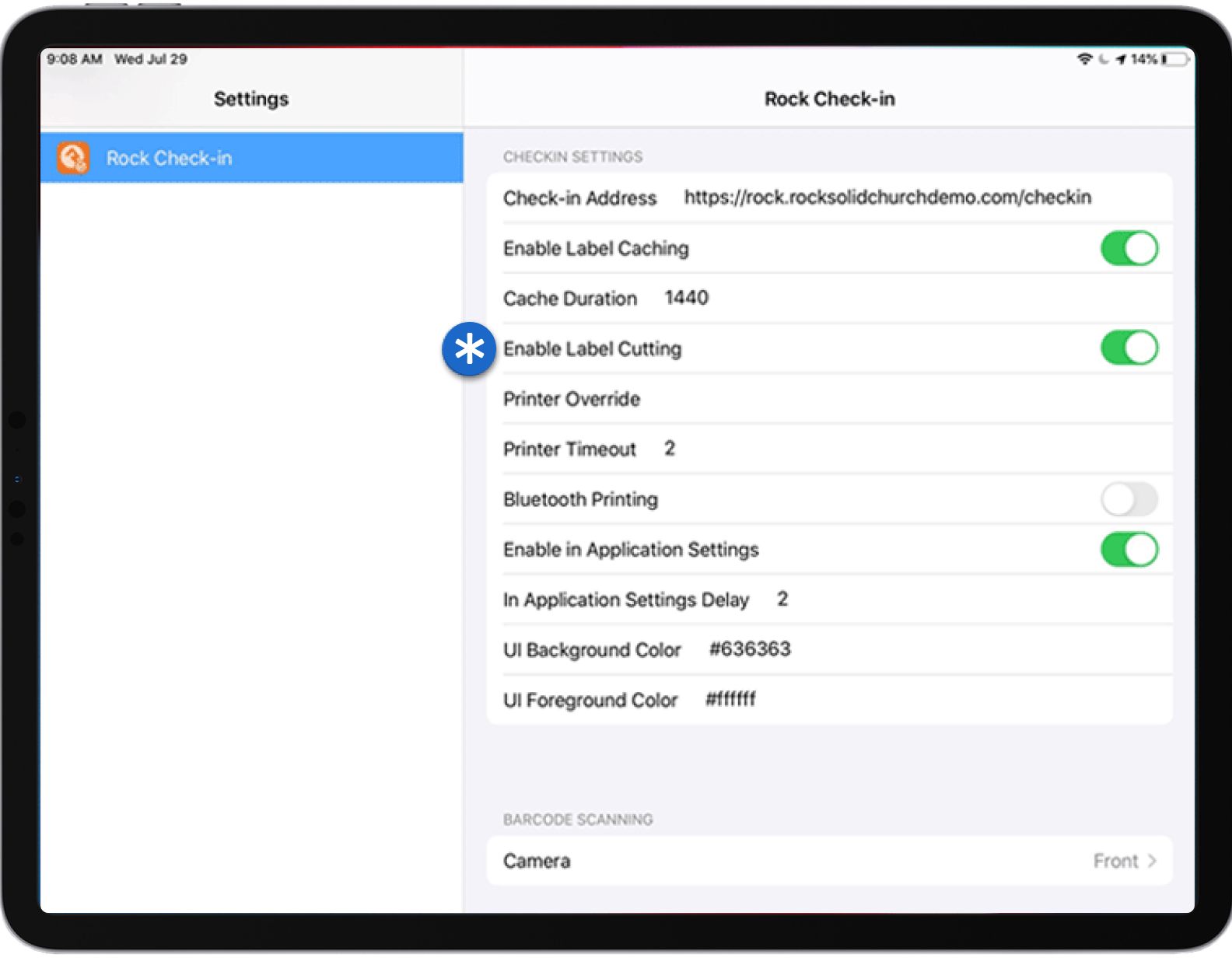The height and width of the screenshot is (958, 1232).
Task: Open the Camera selection chevron
Action: click(x=1152, y=861)
